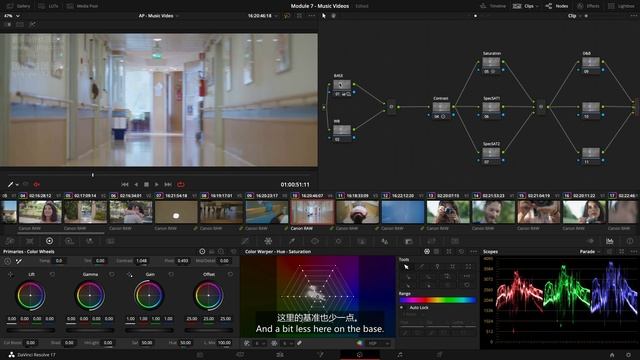The width and height of the screenshot is (640, 360).
Task: Select the photographer clip 13 thumbnail
Action: (x=448, y=212)
